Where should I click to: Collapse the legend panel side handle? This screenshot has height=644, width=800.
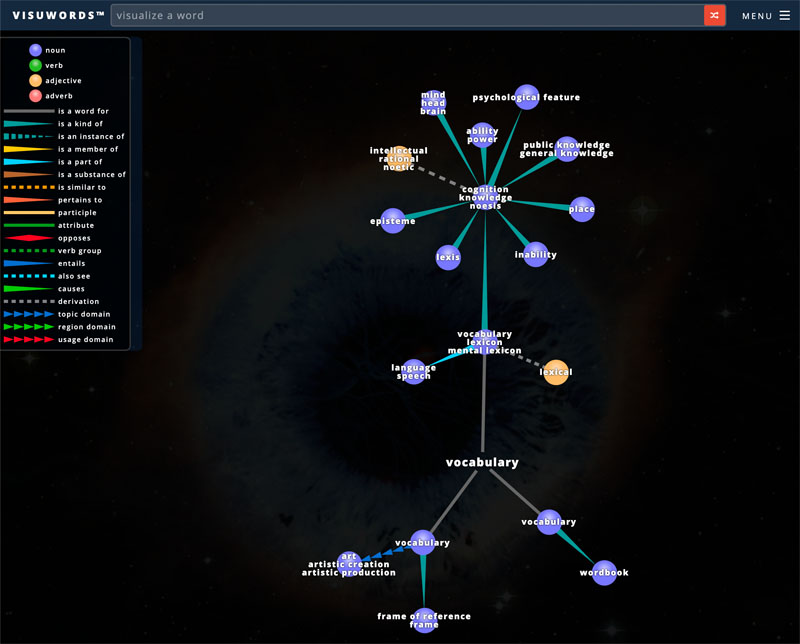click(136, 194)
